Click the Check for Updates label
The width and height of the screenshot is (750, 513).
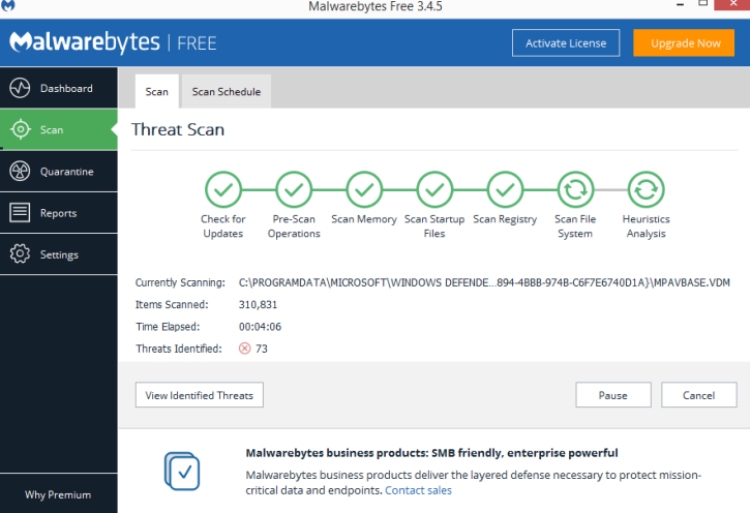223,226
